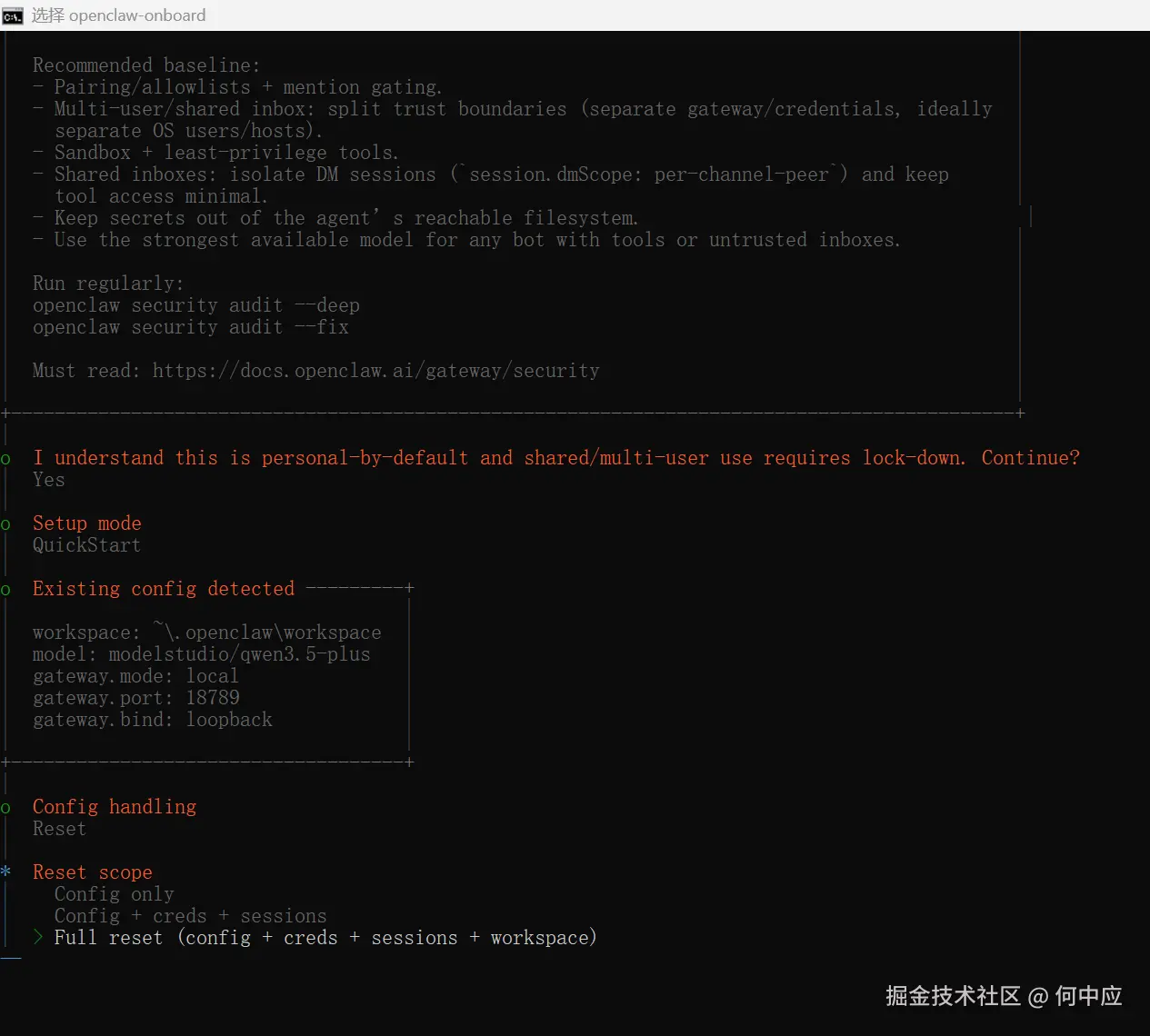Click the cmd icon in the title bar

[13, 15]
